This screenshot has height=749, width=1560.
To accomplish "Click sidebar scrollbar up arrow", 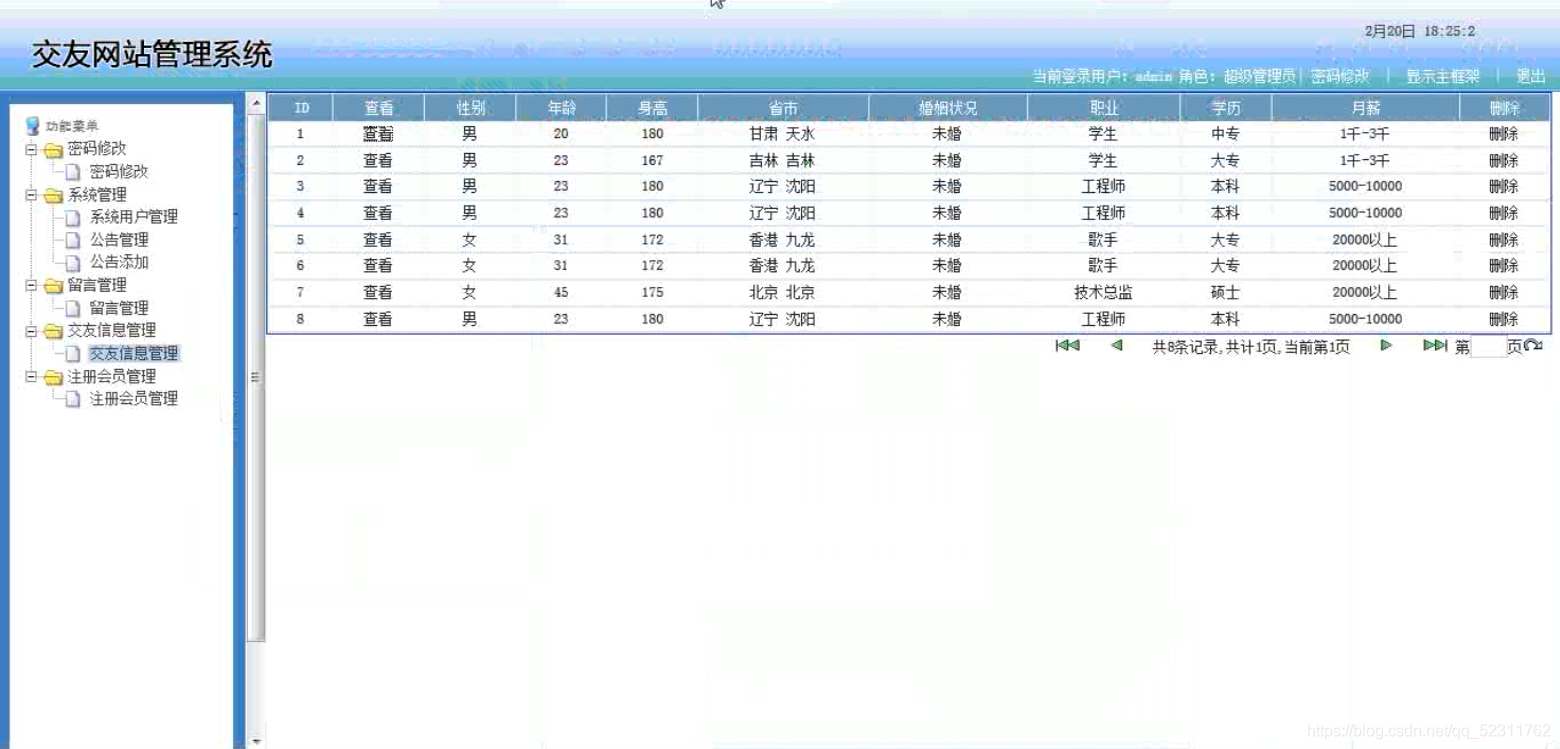I will (x=256, y=103).
